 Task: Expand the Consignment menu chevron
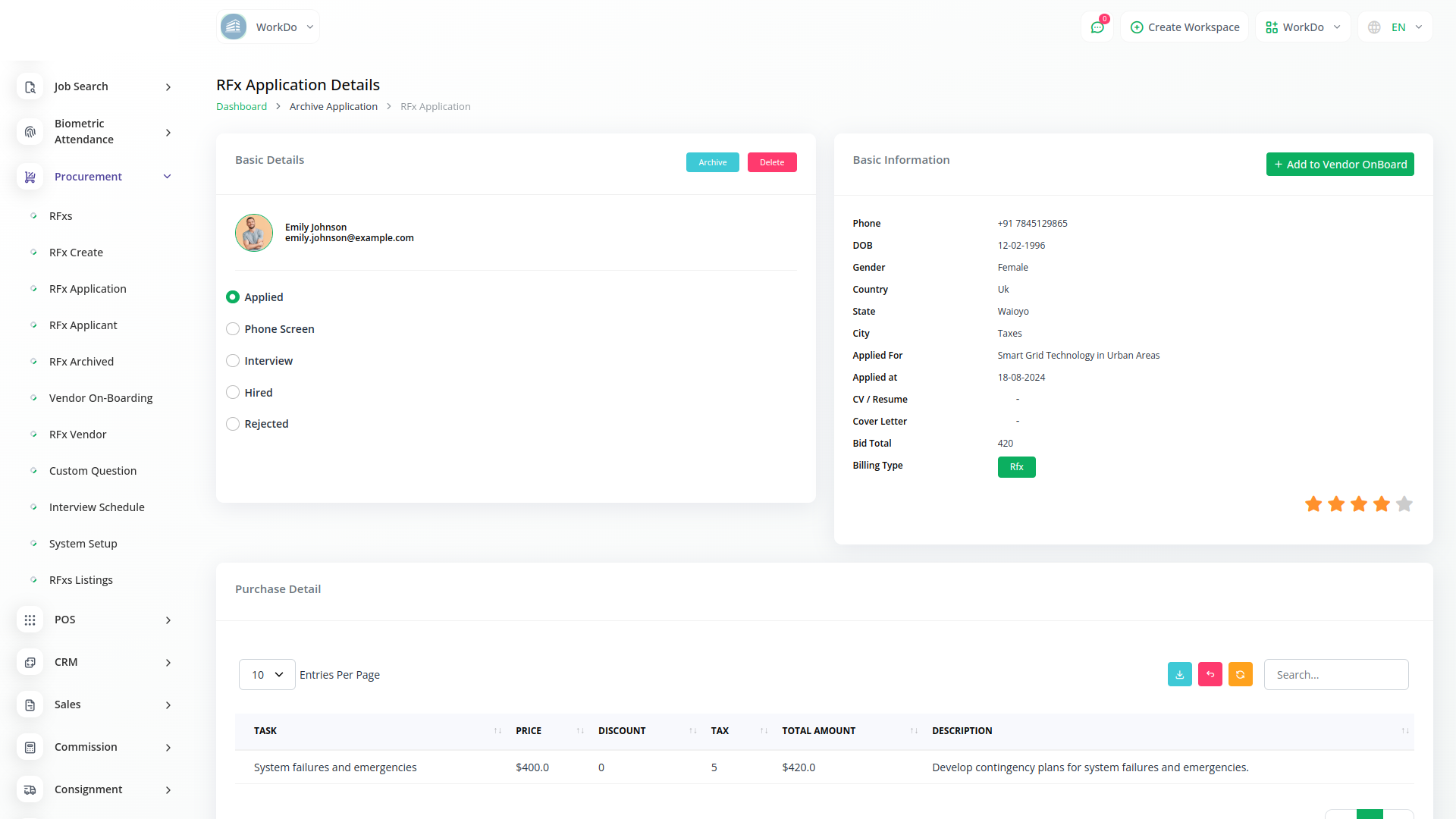coord(168,790)
